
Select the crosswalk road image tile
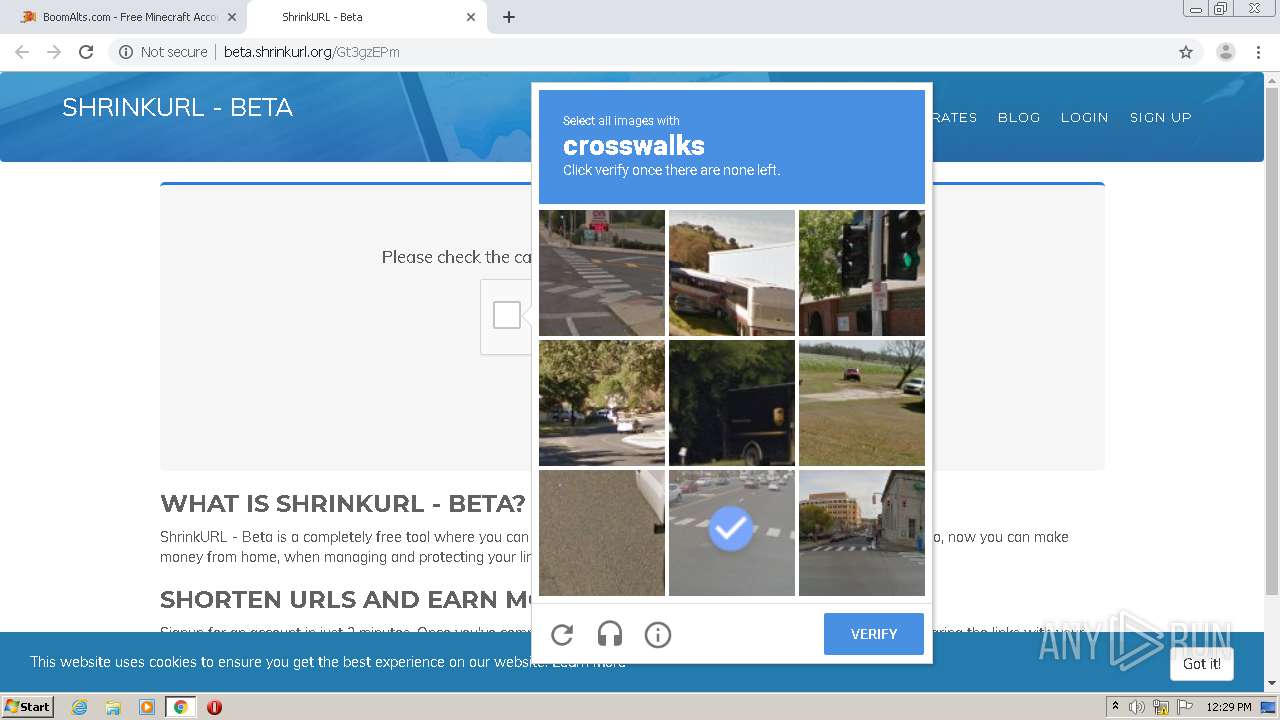(602, 273)
